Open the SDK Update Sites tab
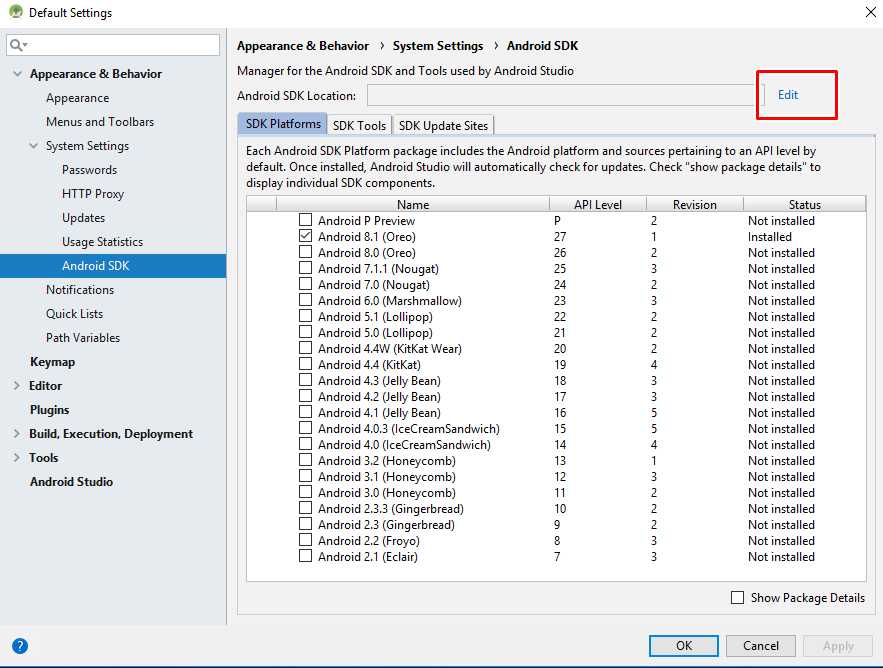This screenshot has width=883, height=668. click(443, 126)
